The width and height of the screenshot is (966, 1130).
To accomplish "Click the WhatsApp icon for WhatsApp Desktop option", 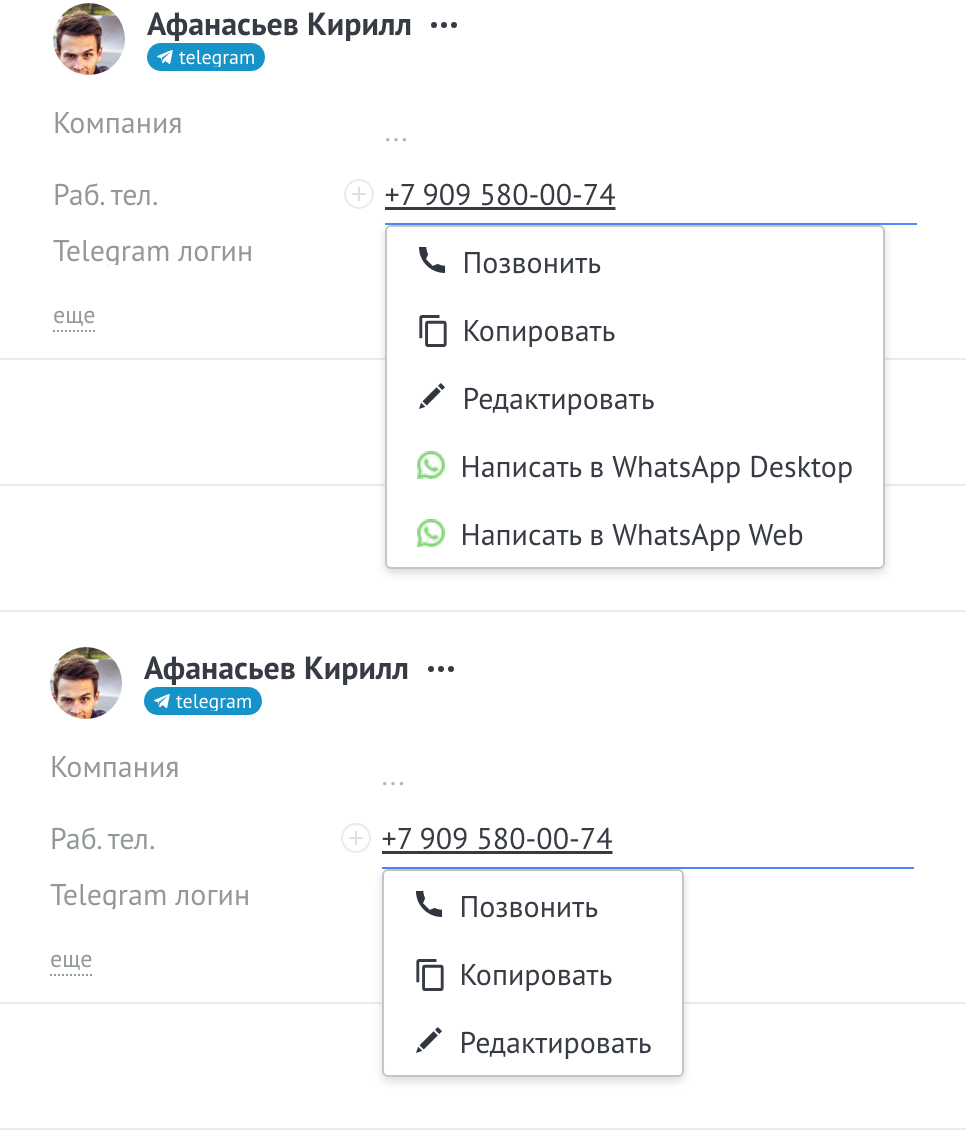I will point(431,466).
